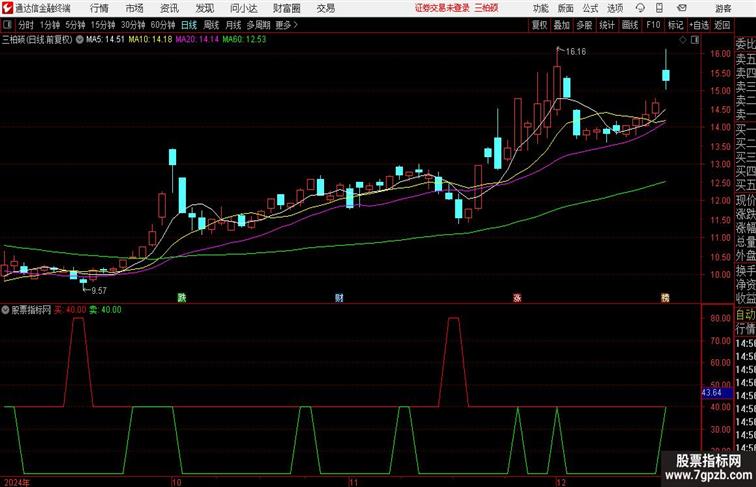Click the MA10: 14.18 value

150,40
